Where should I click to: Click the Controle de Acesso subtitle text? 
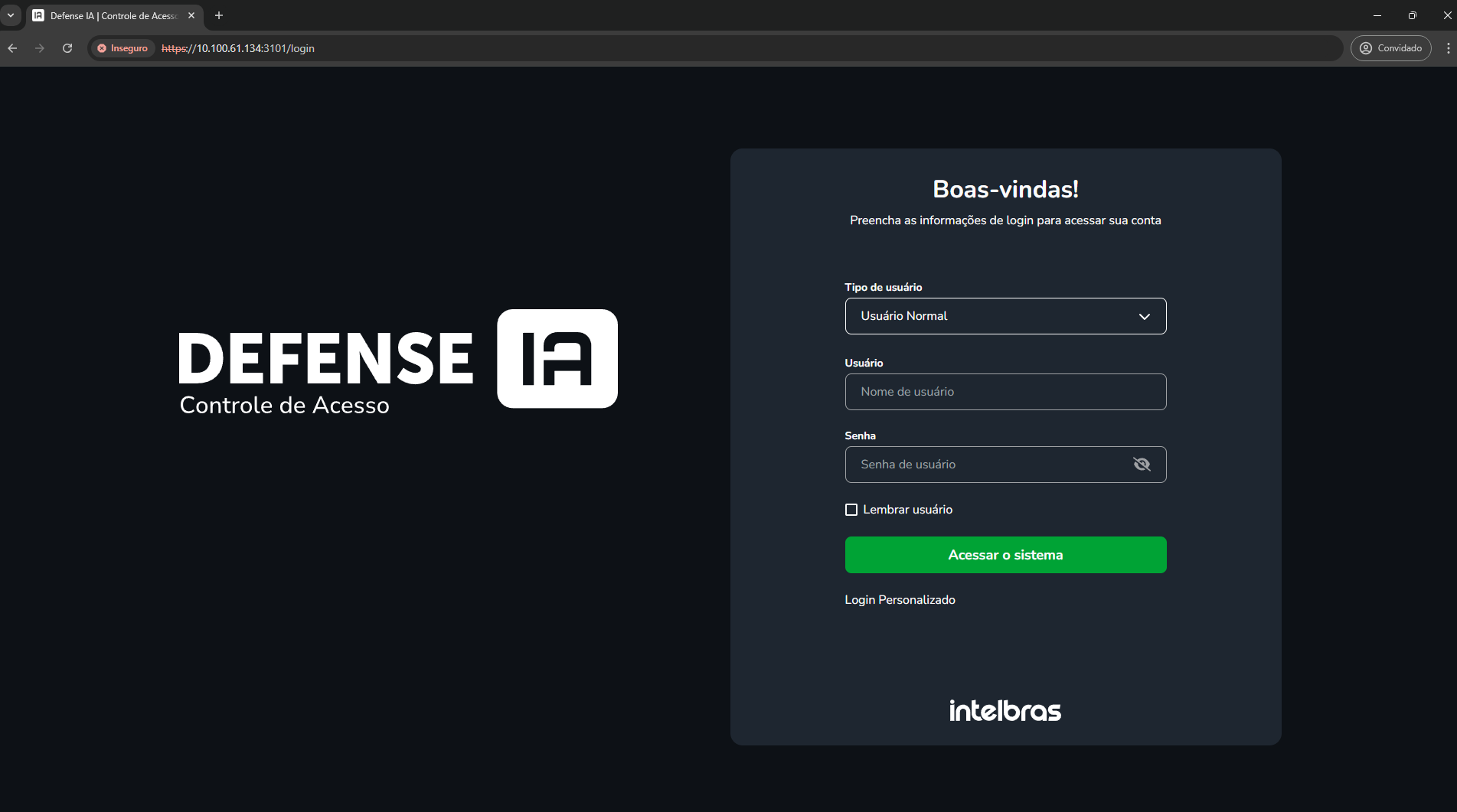pyautogui.click(x=284, y=405)
